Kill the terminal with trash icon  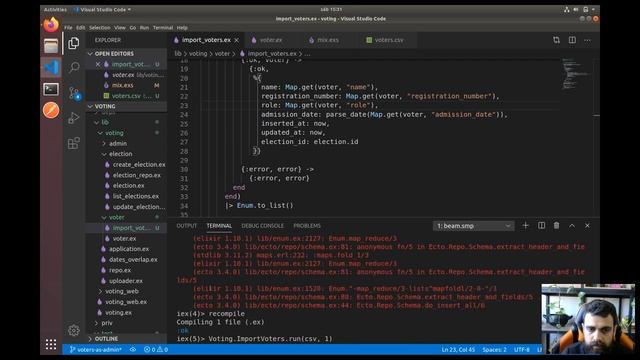[556, 225]
